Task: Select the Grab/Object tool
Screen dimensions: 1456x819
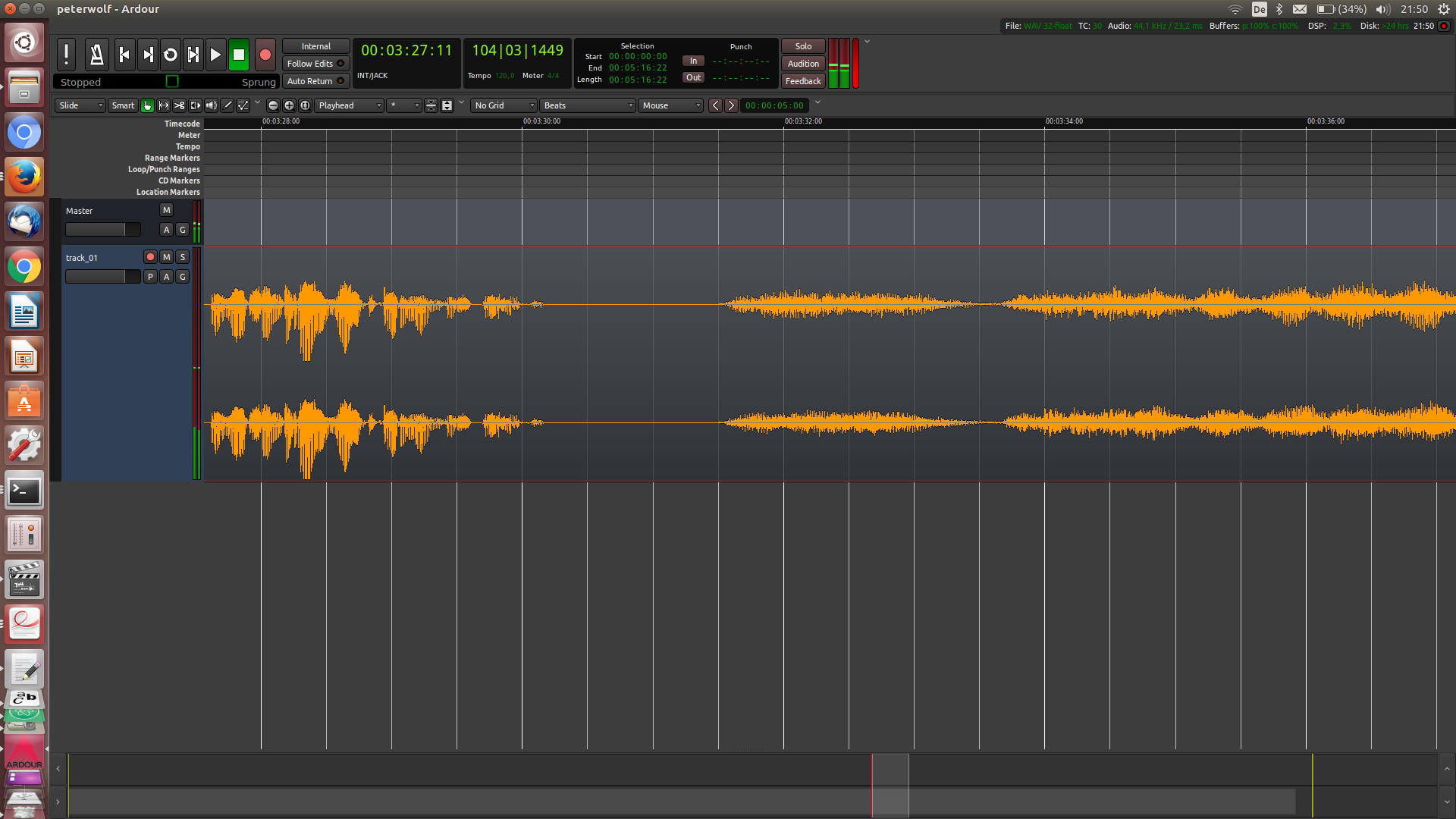Action: (147, 105)
